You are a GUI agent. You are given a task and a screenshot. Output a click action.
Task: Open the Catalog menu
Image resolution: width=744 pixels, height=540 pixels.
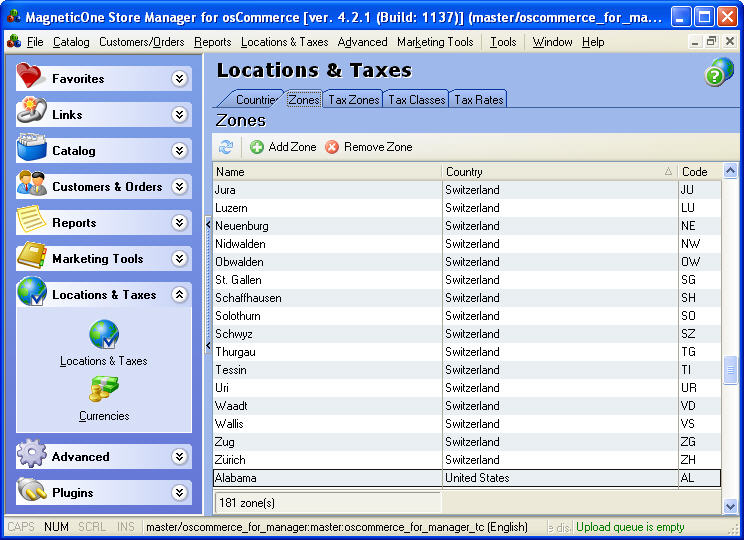71,42
